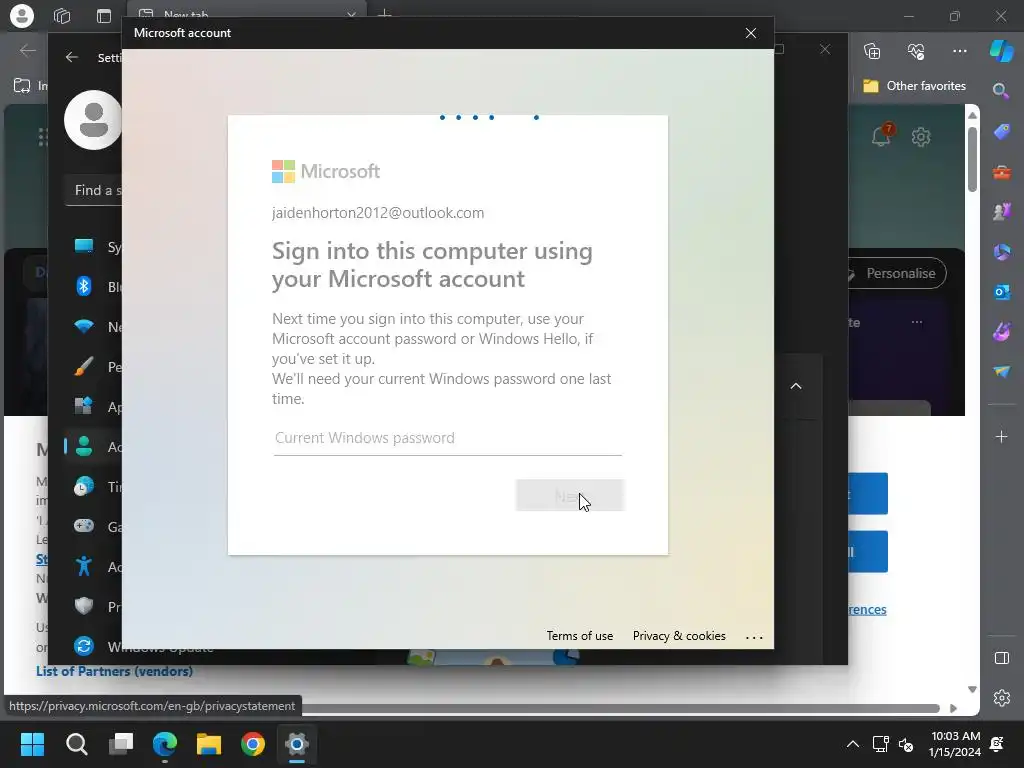Open Settings app from the taskbar
This screenshot has width=1024, height=768.
(x=296, y=744)
